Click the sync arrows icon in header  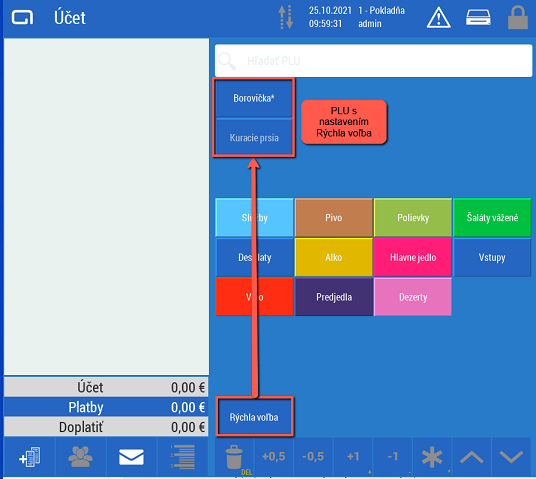coord(286,17)
